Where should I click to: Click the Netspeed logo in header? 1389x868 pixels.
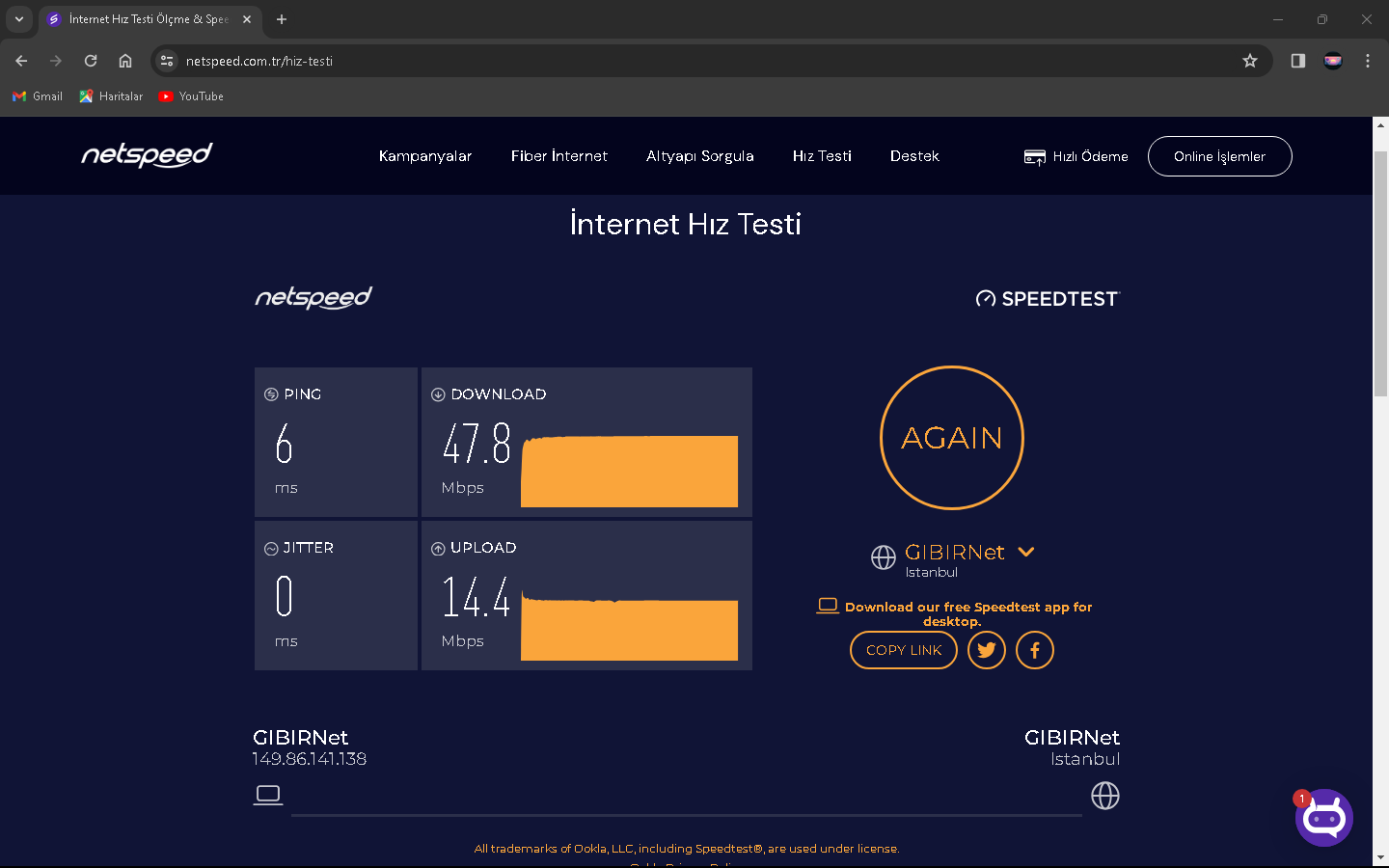click(147, 155)
